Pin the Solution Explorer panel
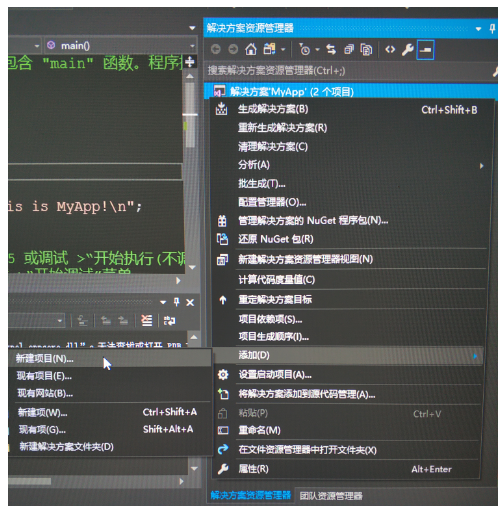Screen dimensions: 500x506 tap(492, 29)
